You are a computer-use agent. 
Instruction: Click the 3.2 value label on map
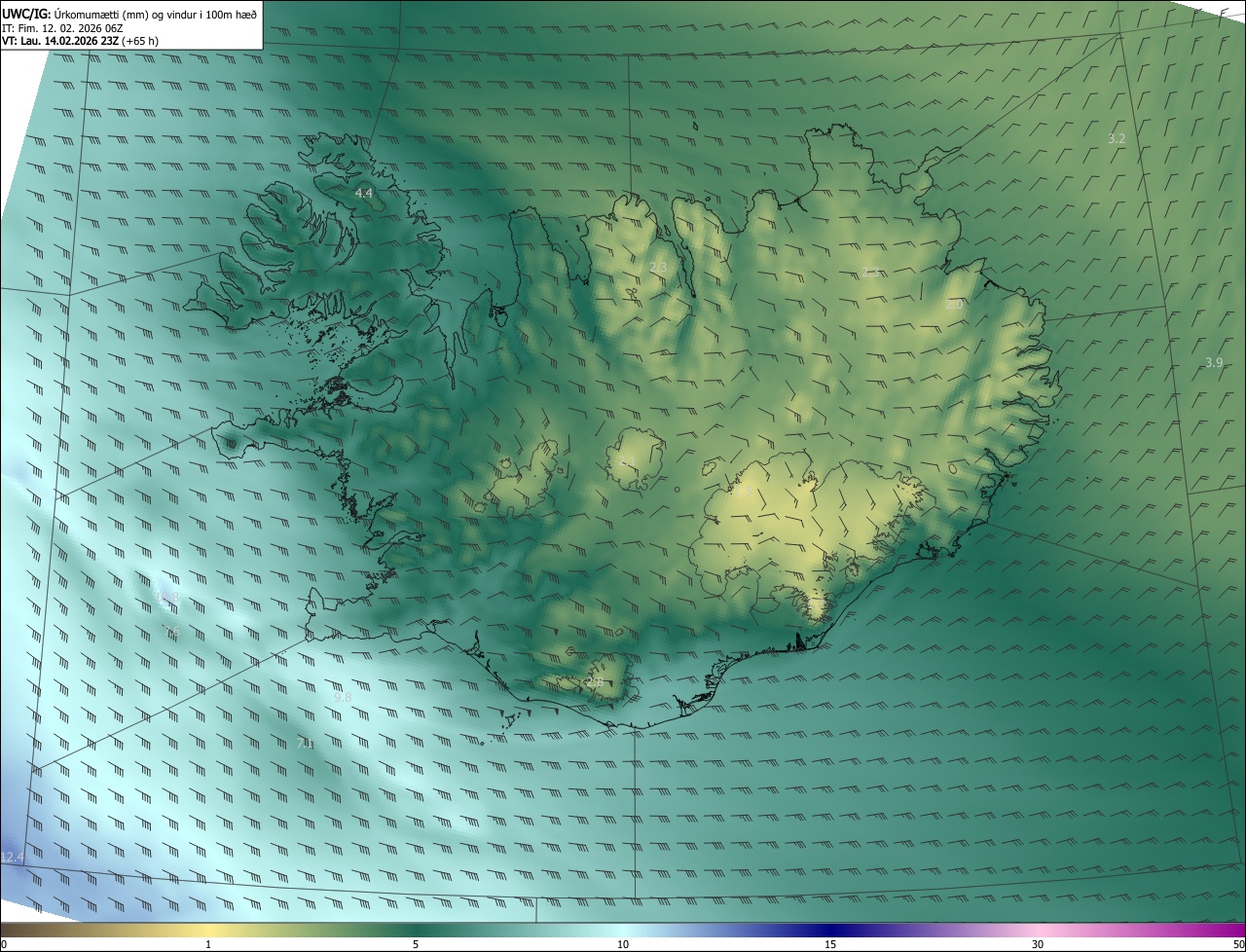click(1117, 139)
